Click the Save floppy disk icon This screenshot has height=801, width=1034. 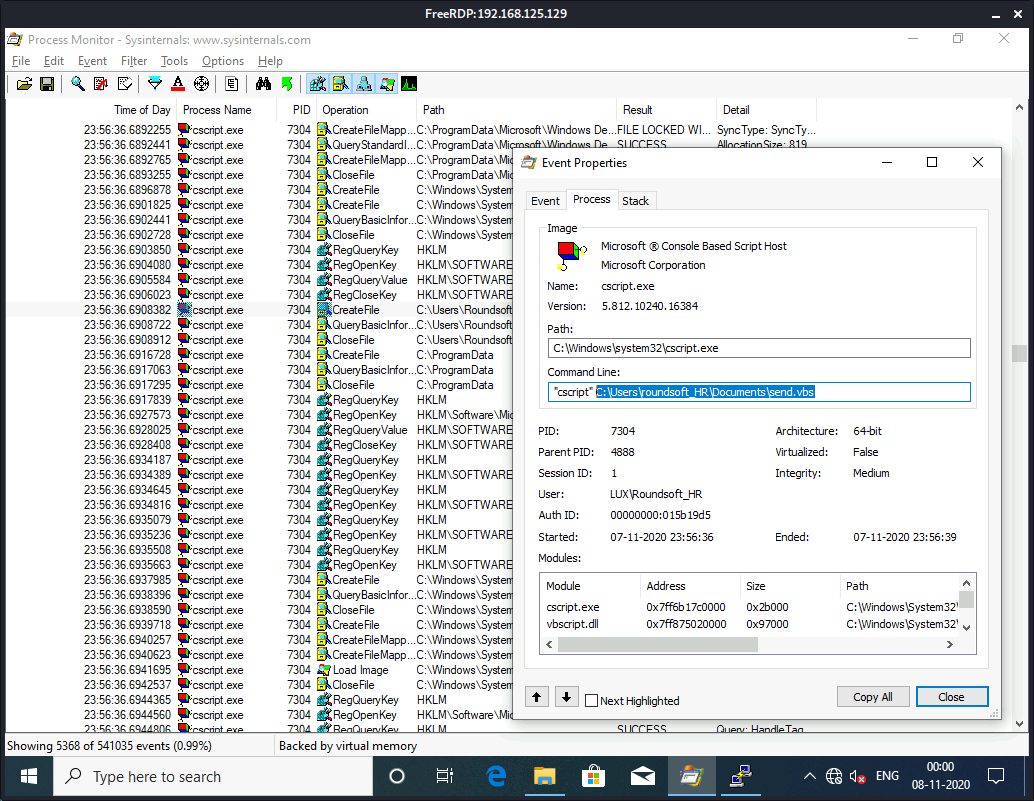(46, 84)
